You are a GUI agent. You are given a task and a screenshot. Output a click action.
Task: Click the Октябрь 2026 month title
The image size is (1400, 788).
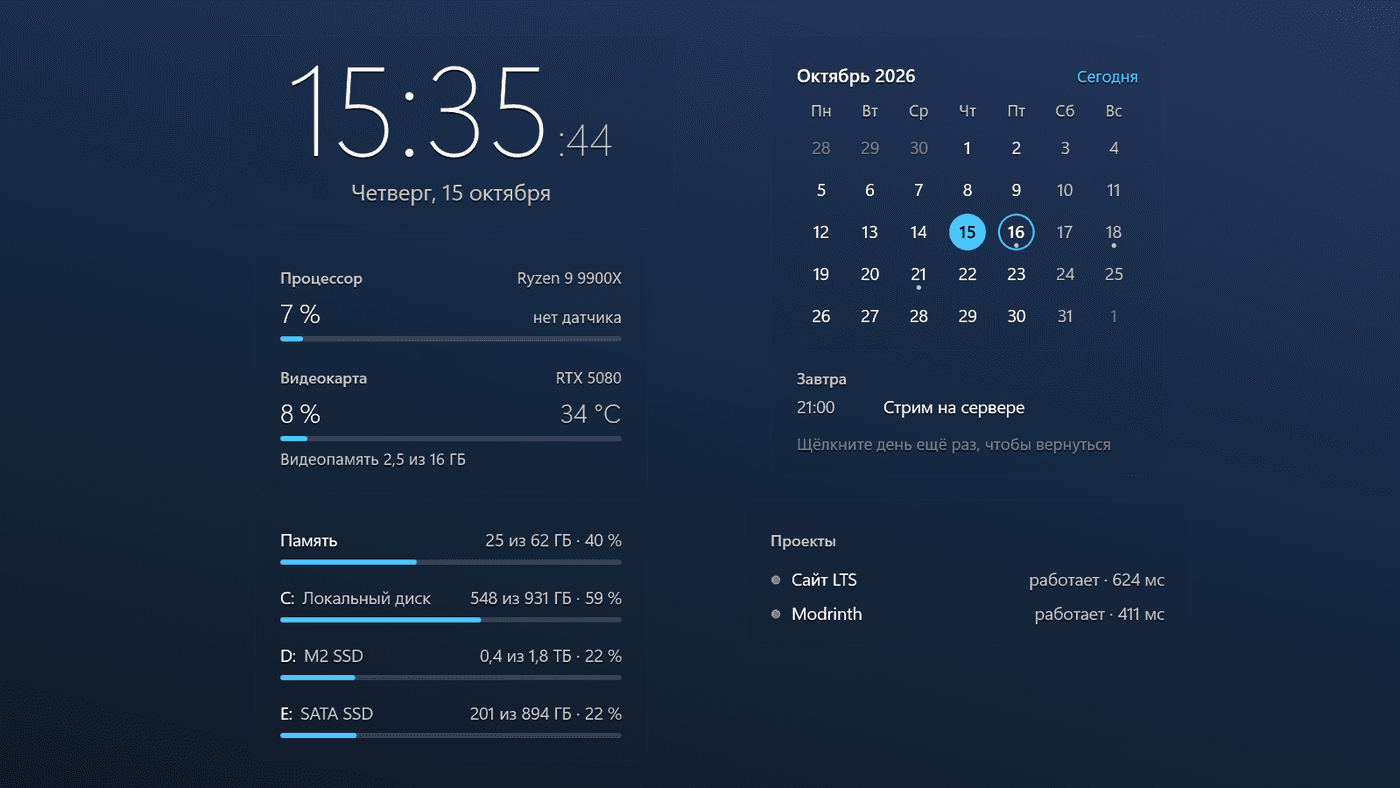856,76
